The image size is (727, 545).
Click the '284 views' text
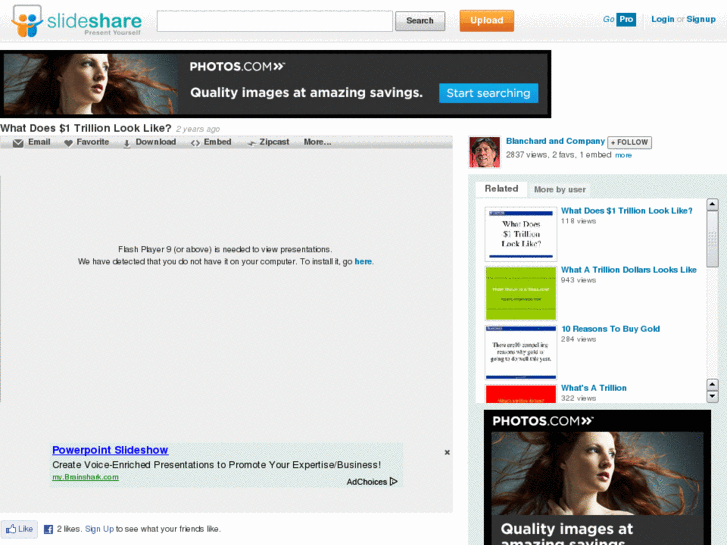578,340
